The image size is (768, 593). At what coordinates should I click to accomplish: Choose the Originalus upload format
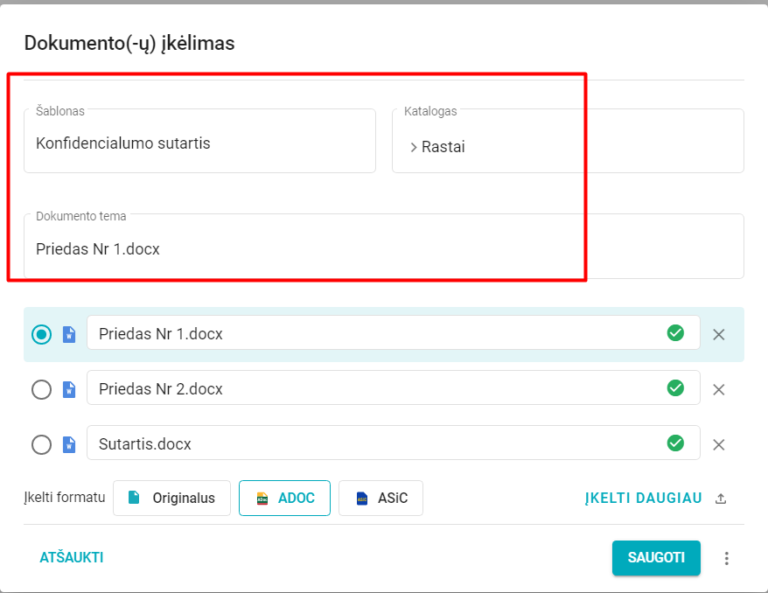click(172, 498)
